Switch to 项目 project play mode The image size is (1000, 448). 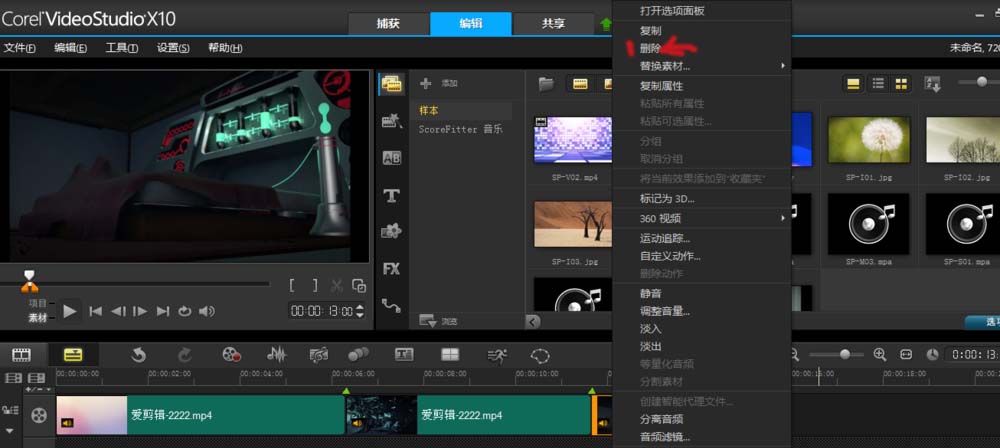[x=38, y=304]
